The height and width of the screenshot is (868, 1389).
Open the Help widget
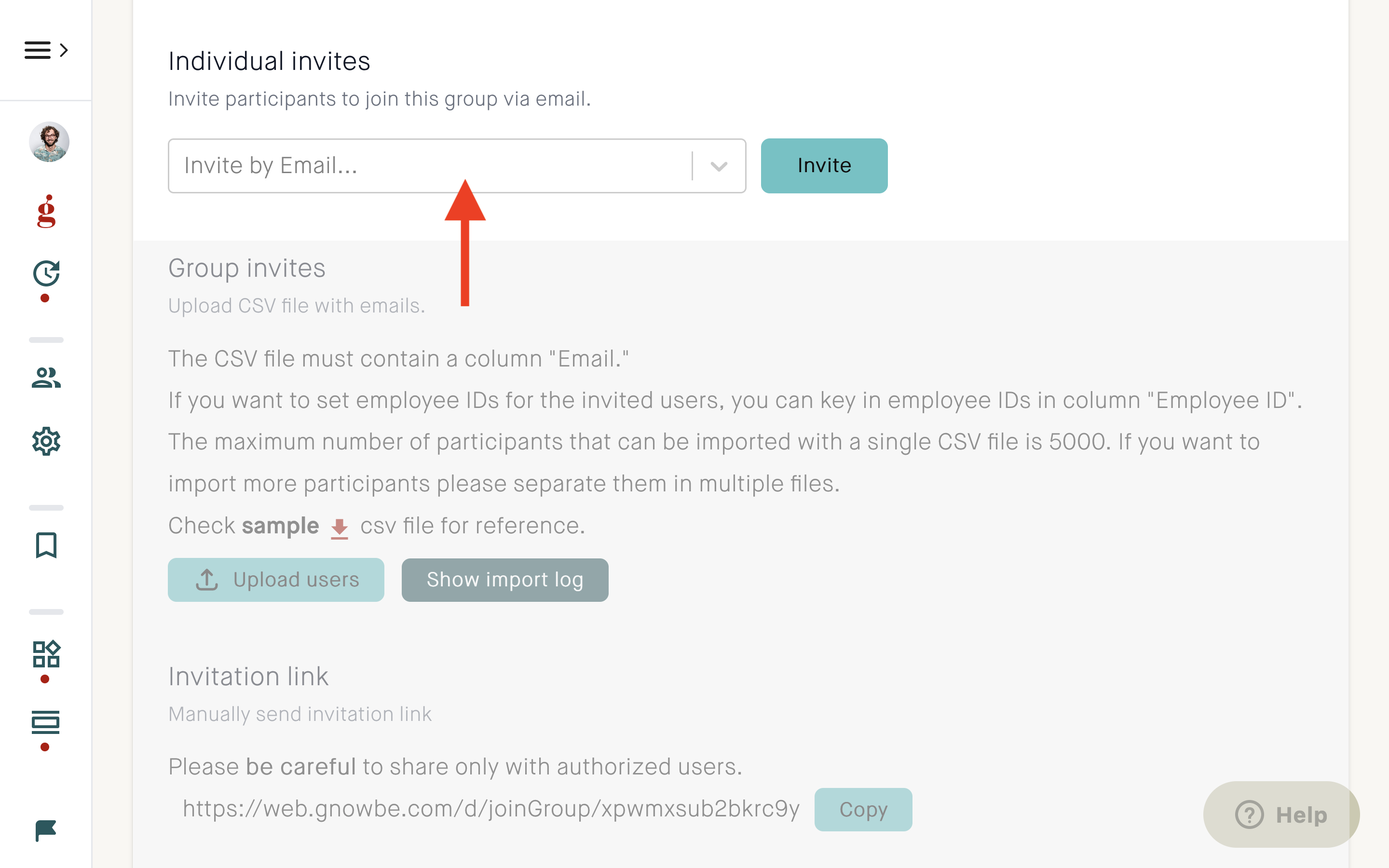point(1281,814)
